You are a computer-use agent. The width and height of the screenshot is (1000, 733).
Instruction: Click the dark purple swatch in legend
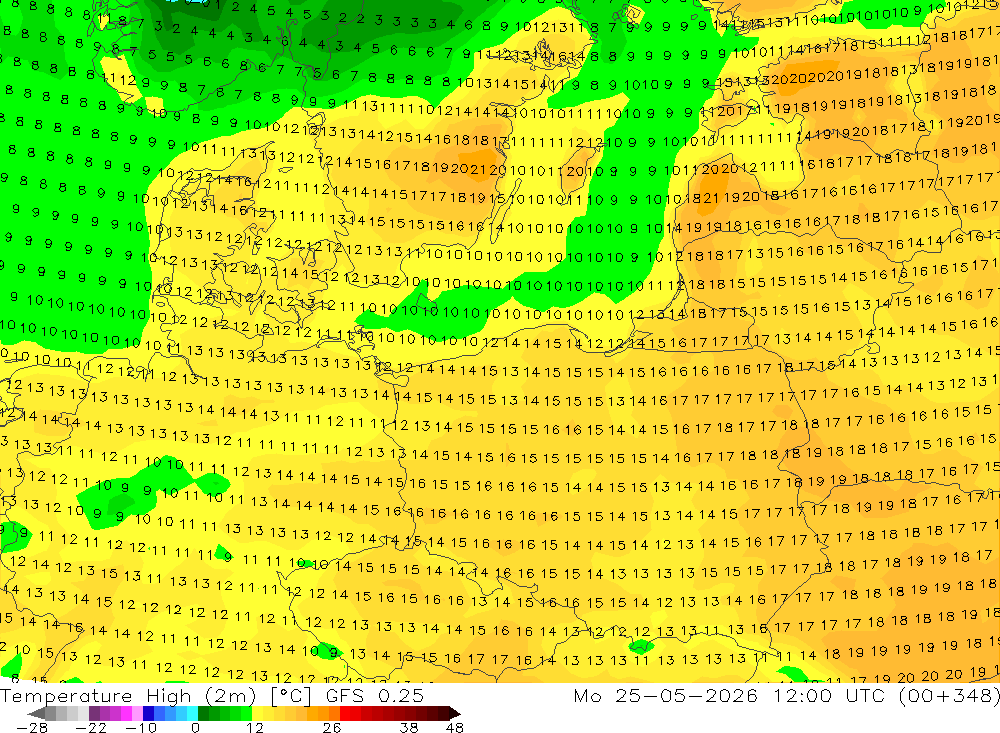point(94,713)
